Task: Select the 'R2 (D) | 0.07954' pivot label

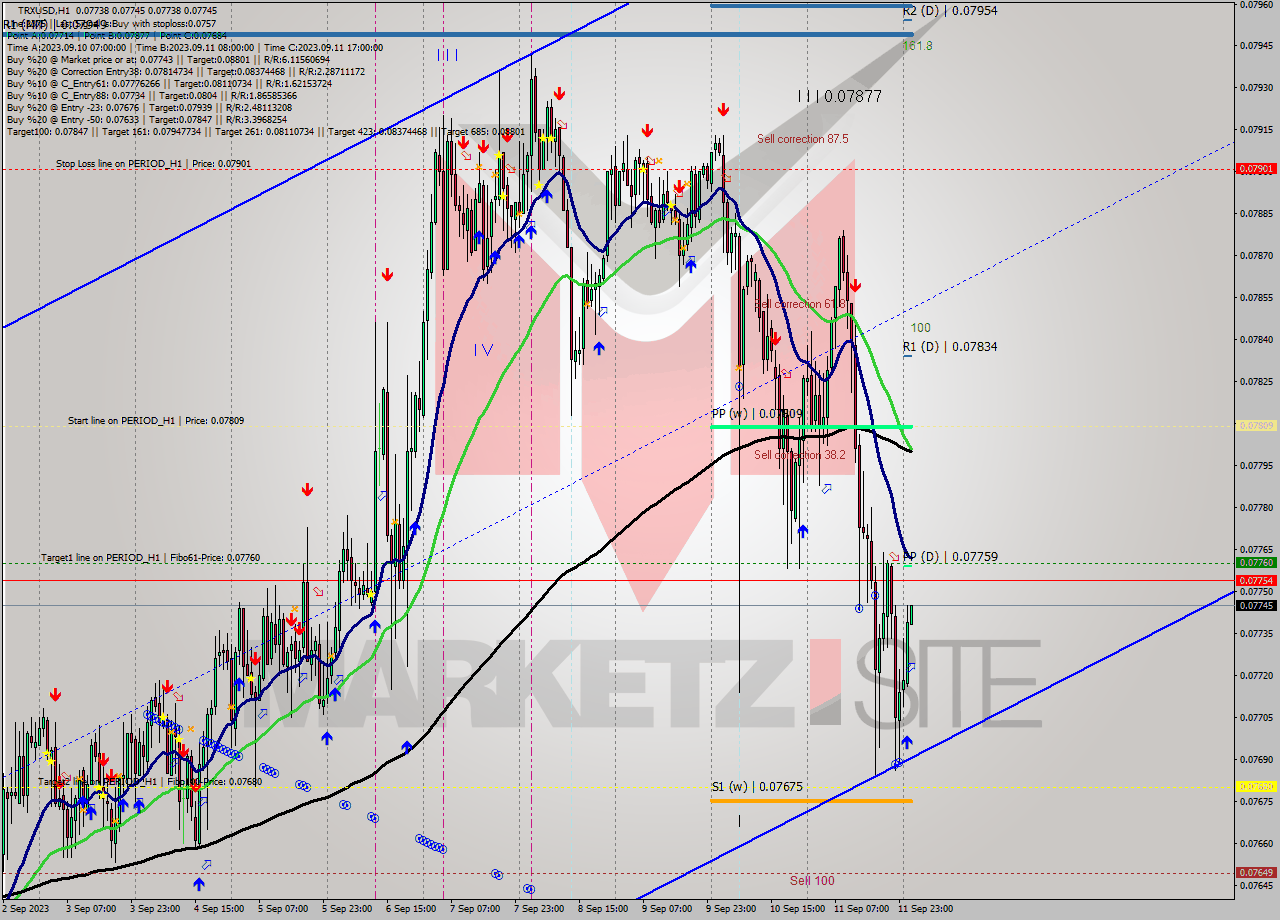Action: pyautogui.click(x=950, y=12)
